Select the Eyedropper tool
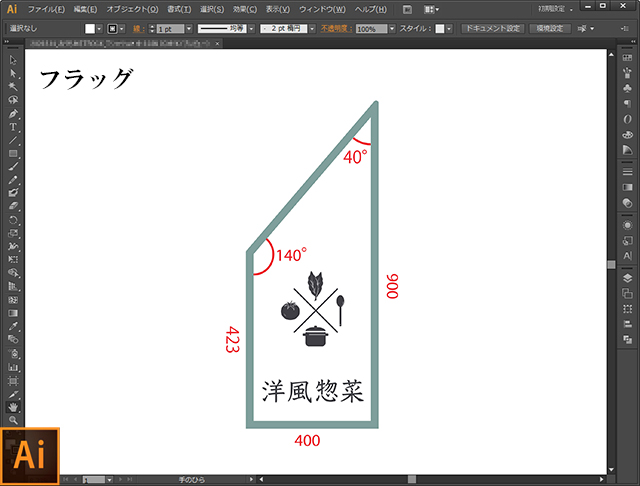This screenshot has width=640, height=486. tap(13, 326)
